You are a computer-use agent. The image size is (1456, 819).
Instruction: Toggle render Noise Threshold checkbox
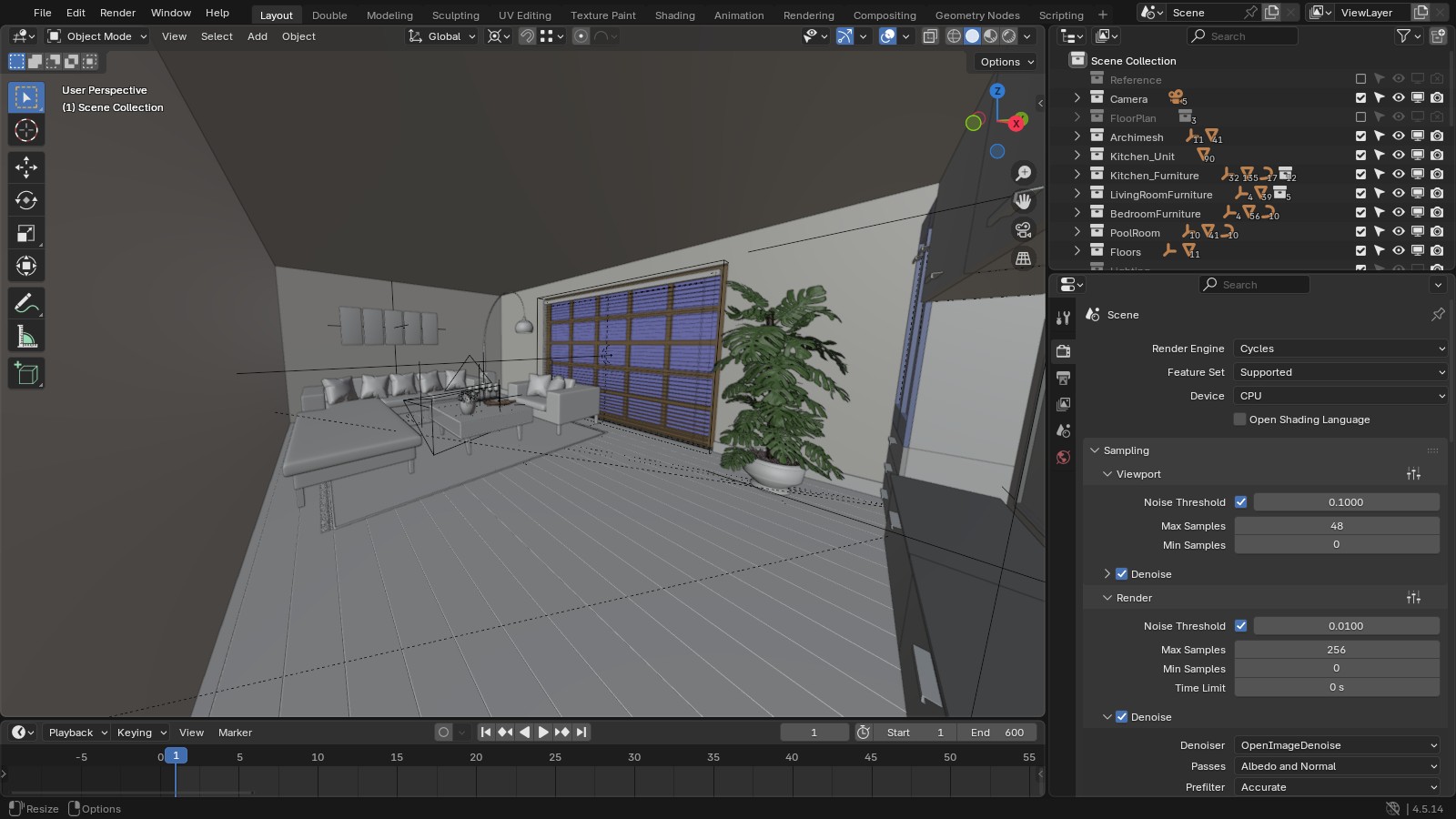pyautogui.click(x=1240, y=626)
